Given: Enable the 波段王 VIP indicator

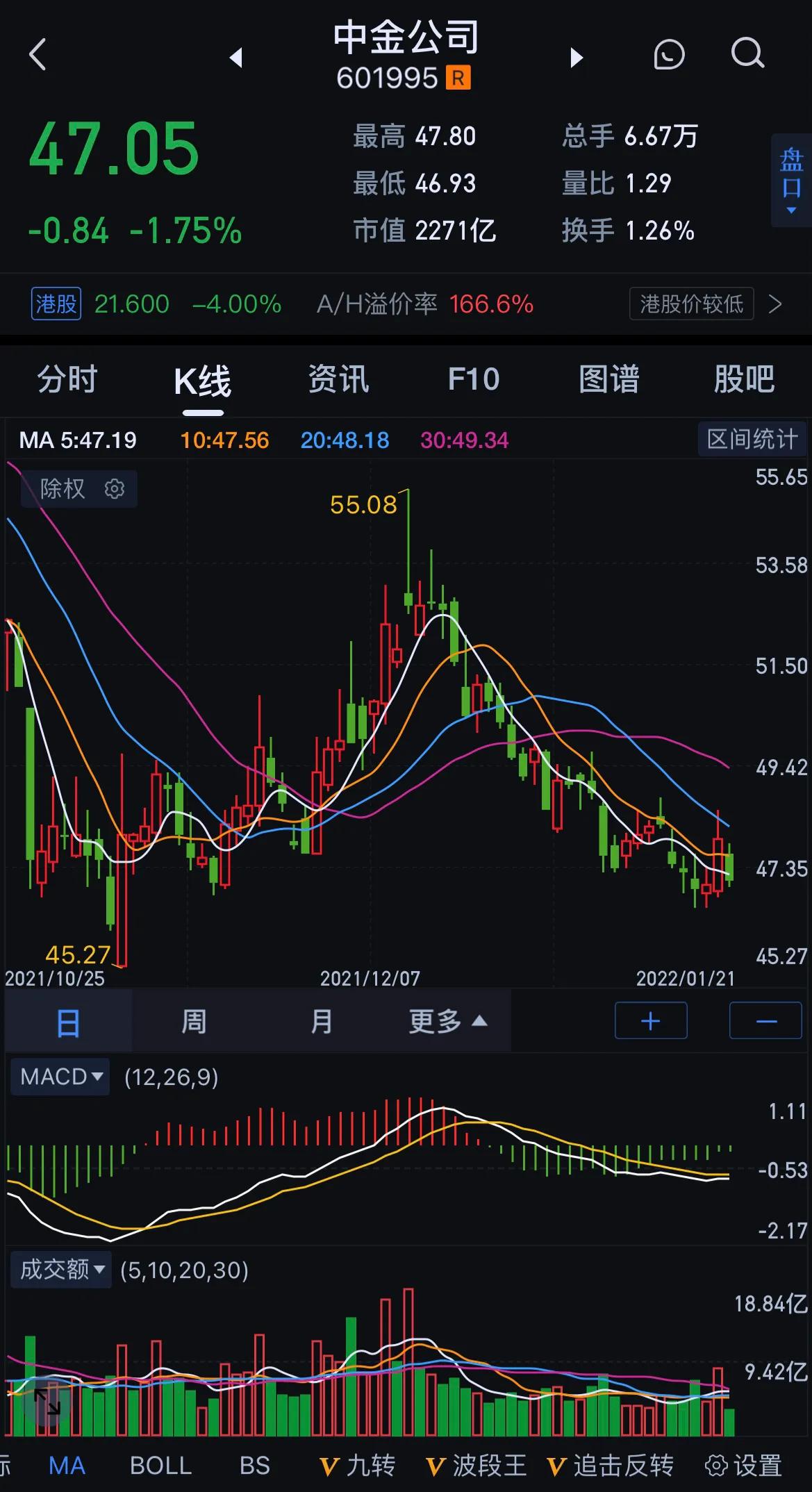Looking at the screenshot, I should (x=476, y=1466).
